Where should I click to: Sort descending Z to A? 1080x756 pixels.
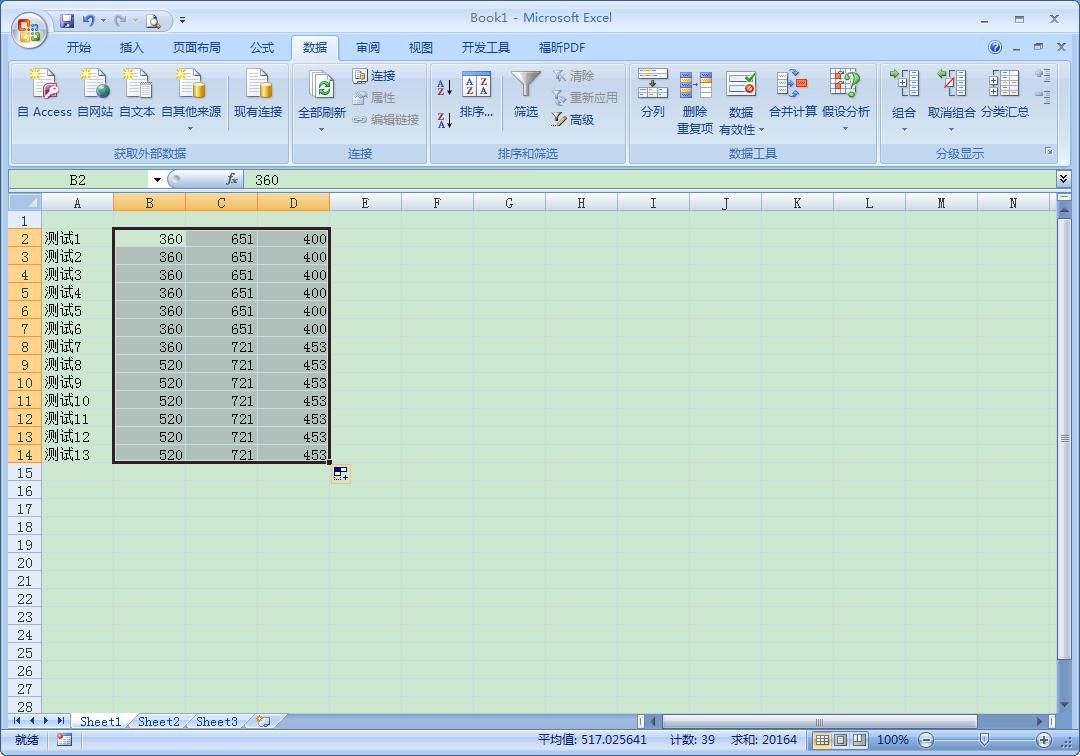tap(444, 120)
